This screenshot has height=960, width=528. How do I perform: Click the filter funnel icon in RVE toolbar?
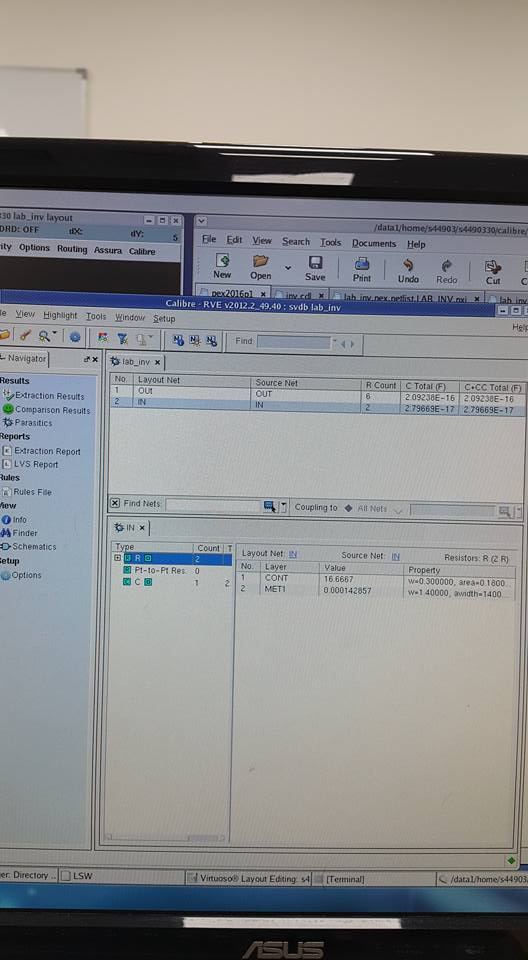[123, 338]
